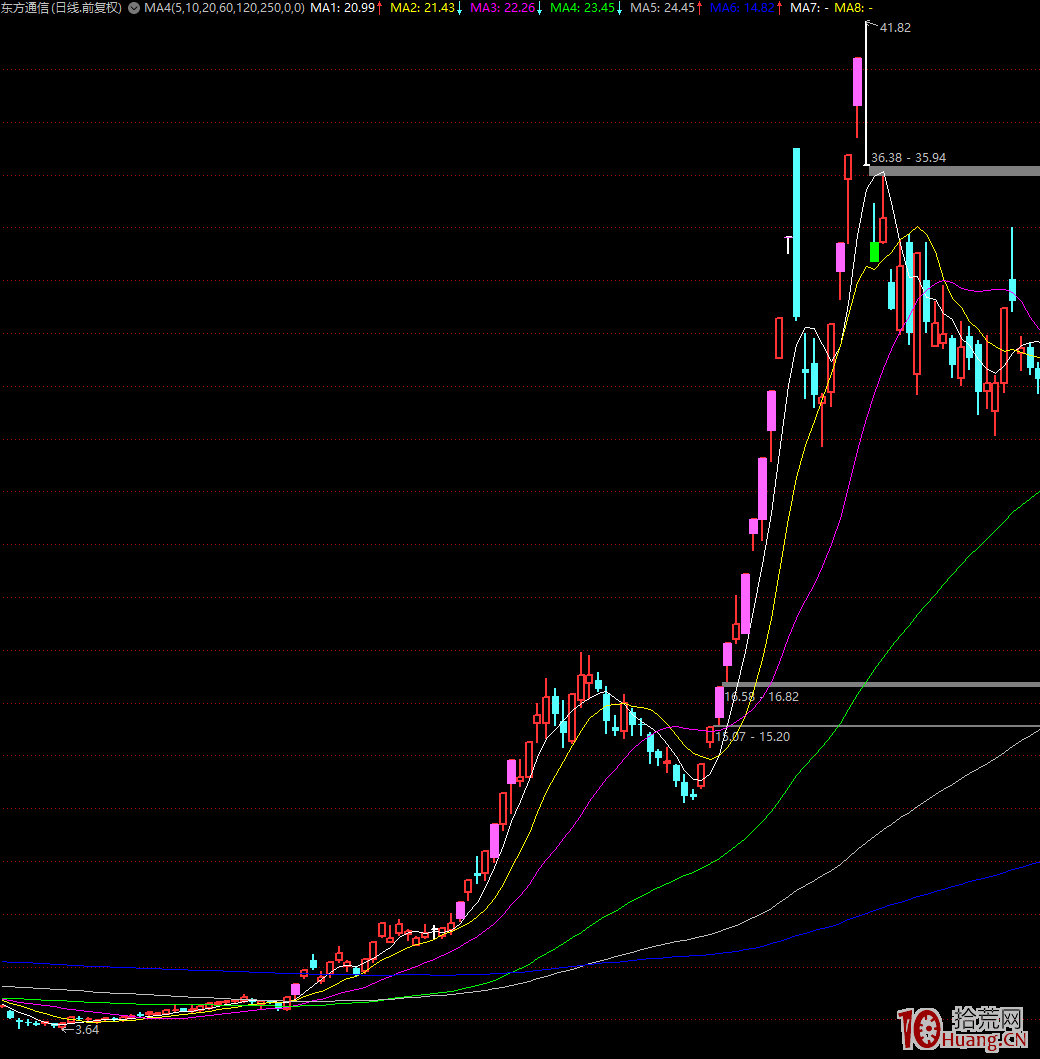
Task: Select the yellow MA2: 21.43 label
Action: pyautogui.click(x=425, y=8)
